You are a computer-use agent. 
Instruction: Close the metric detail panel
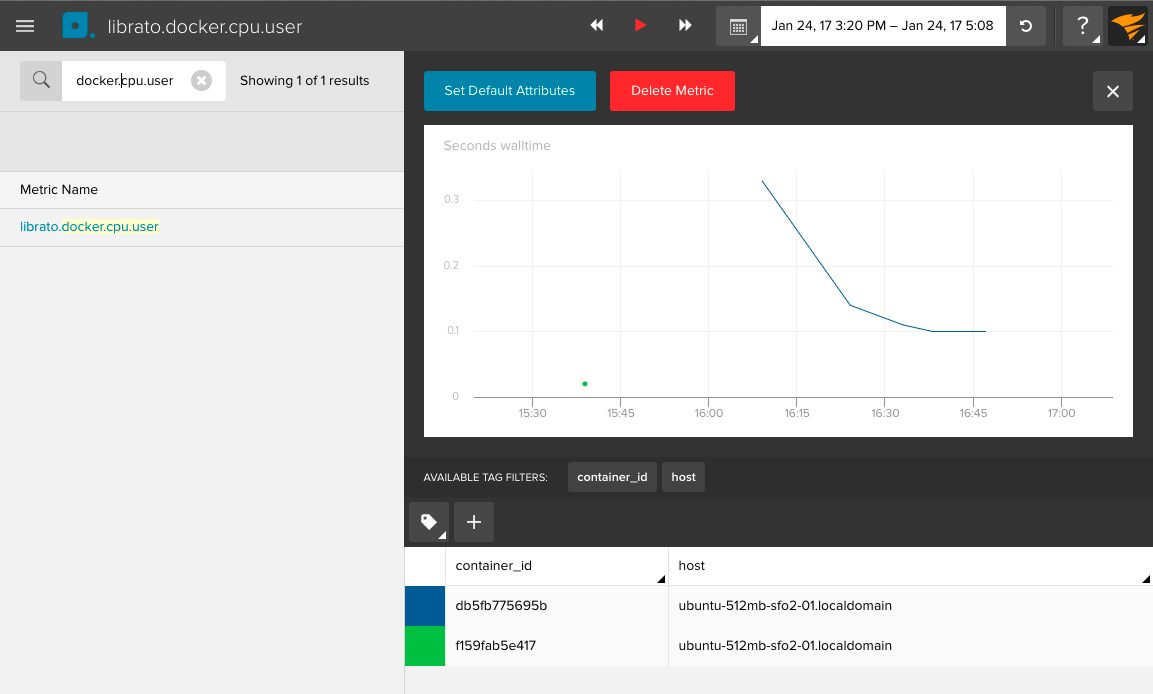point(1112,91)
